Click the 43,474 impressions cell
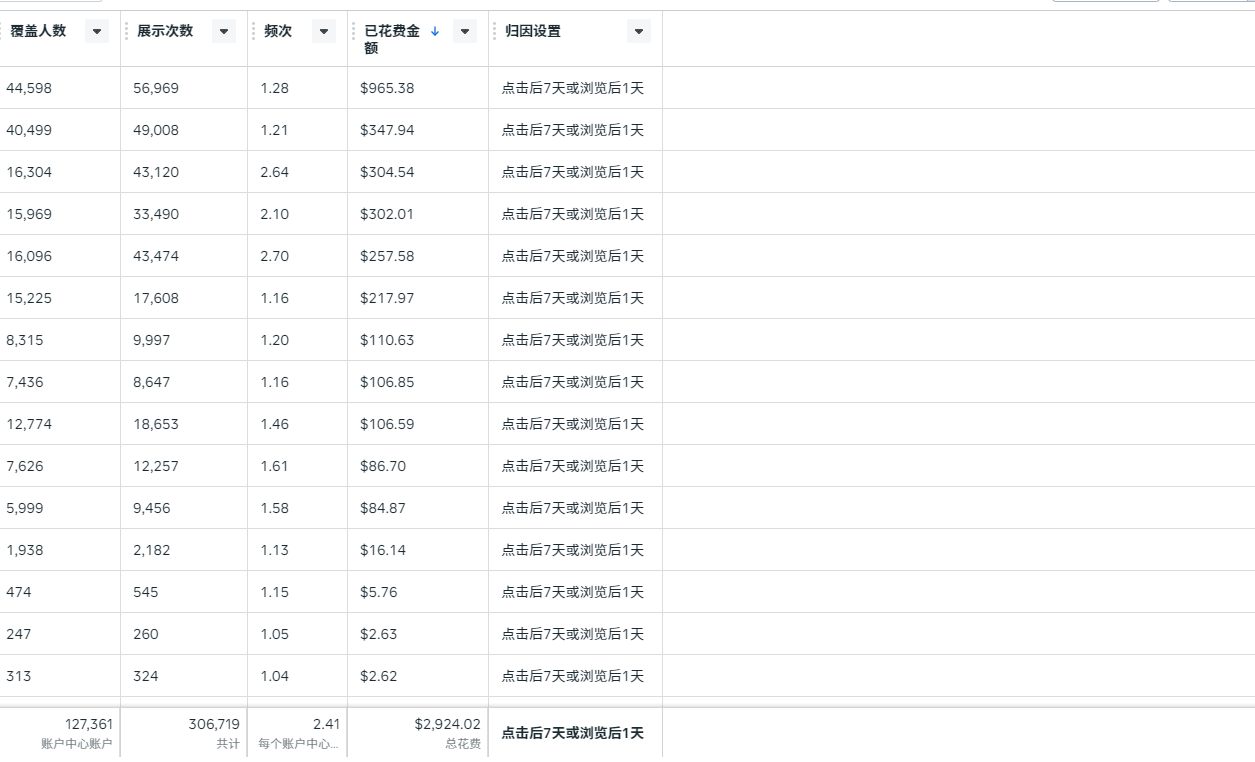The image size is (1255, 762). click(x=156, y=256)
